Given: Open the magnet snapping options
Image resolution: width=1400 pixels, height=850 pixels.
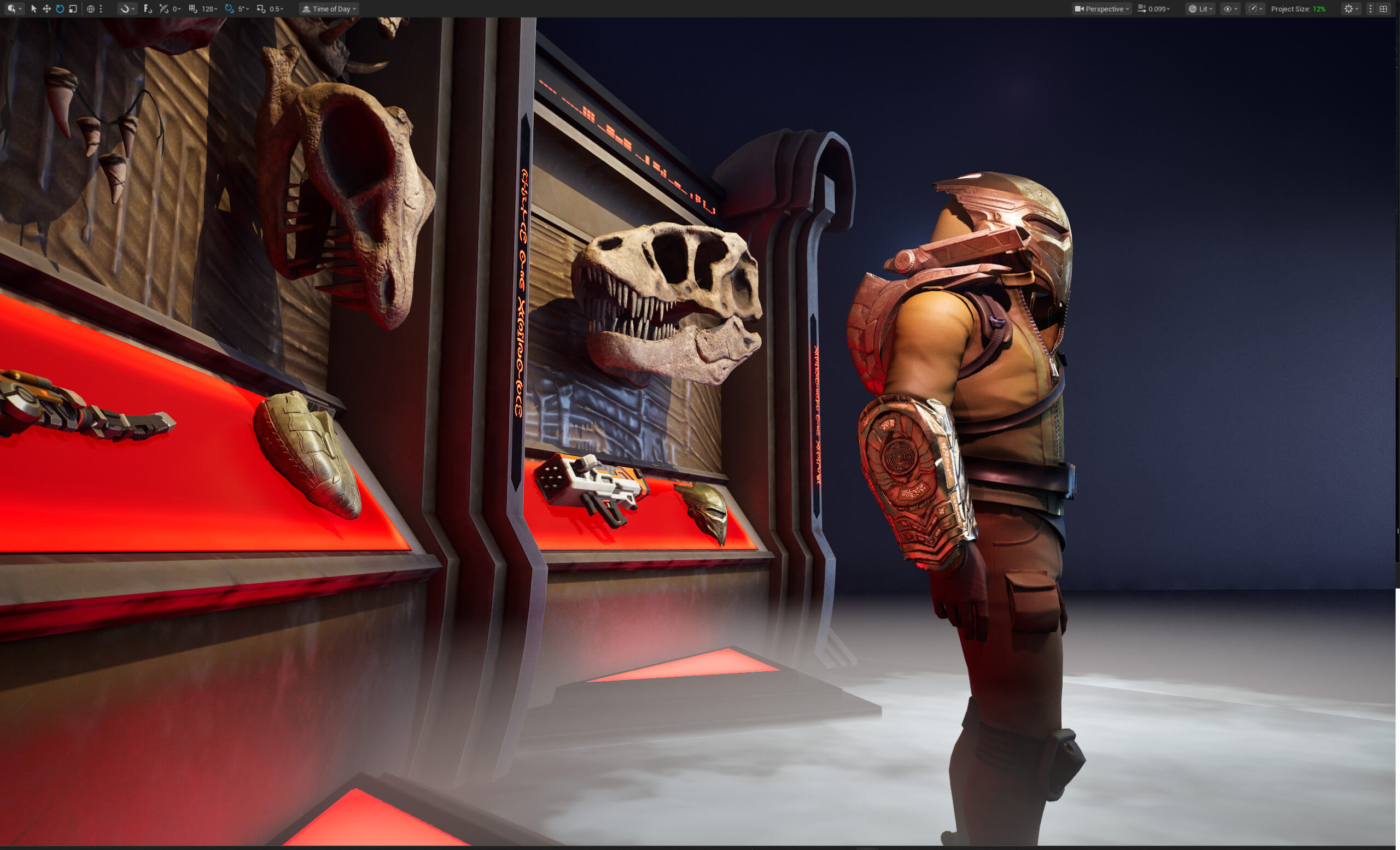Looking at the screenshot, I should (127, 9).
